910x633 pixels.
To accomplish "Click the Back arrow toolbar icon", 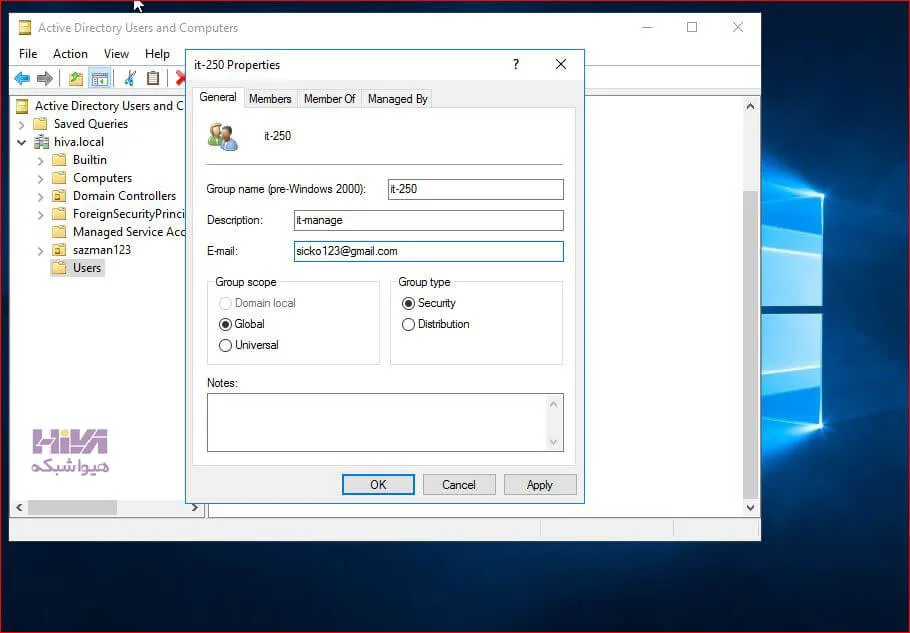I will [x=22, y=78].
